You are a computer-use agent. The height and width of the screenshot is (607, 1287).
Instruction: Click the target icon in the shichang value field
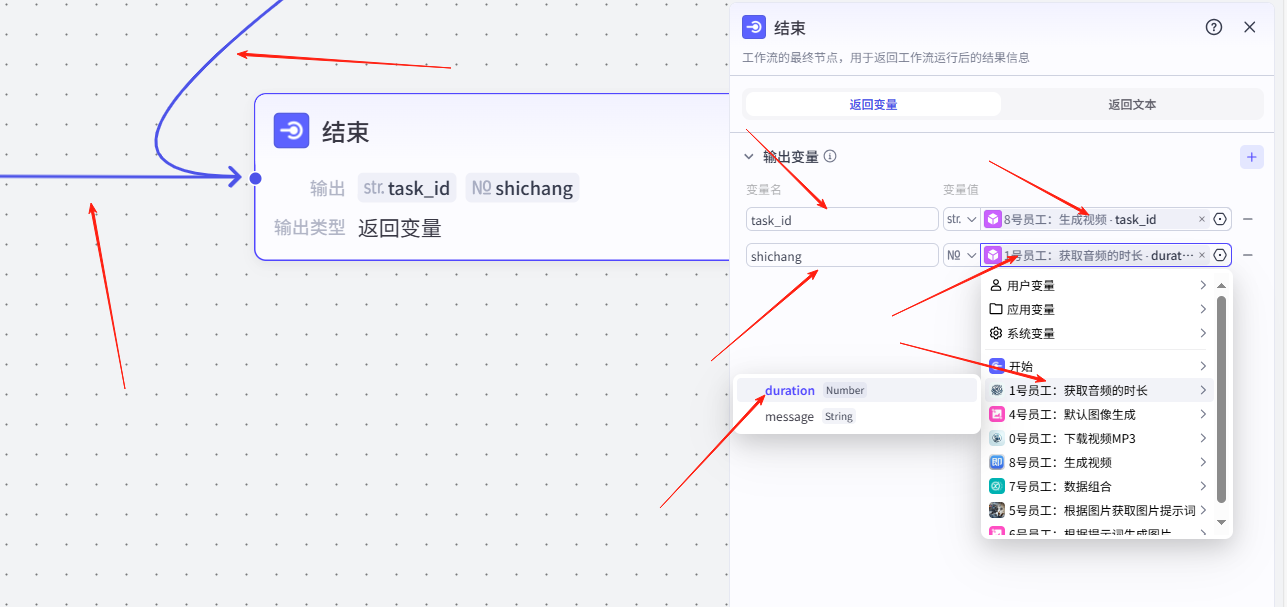(x=1220, y=255)
